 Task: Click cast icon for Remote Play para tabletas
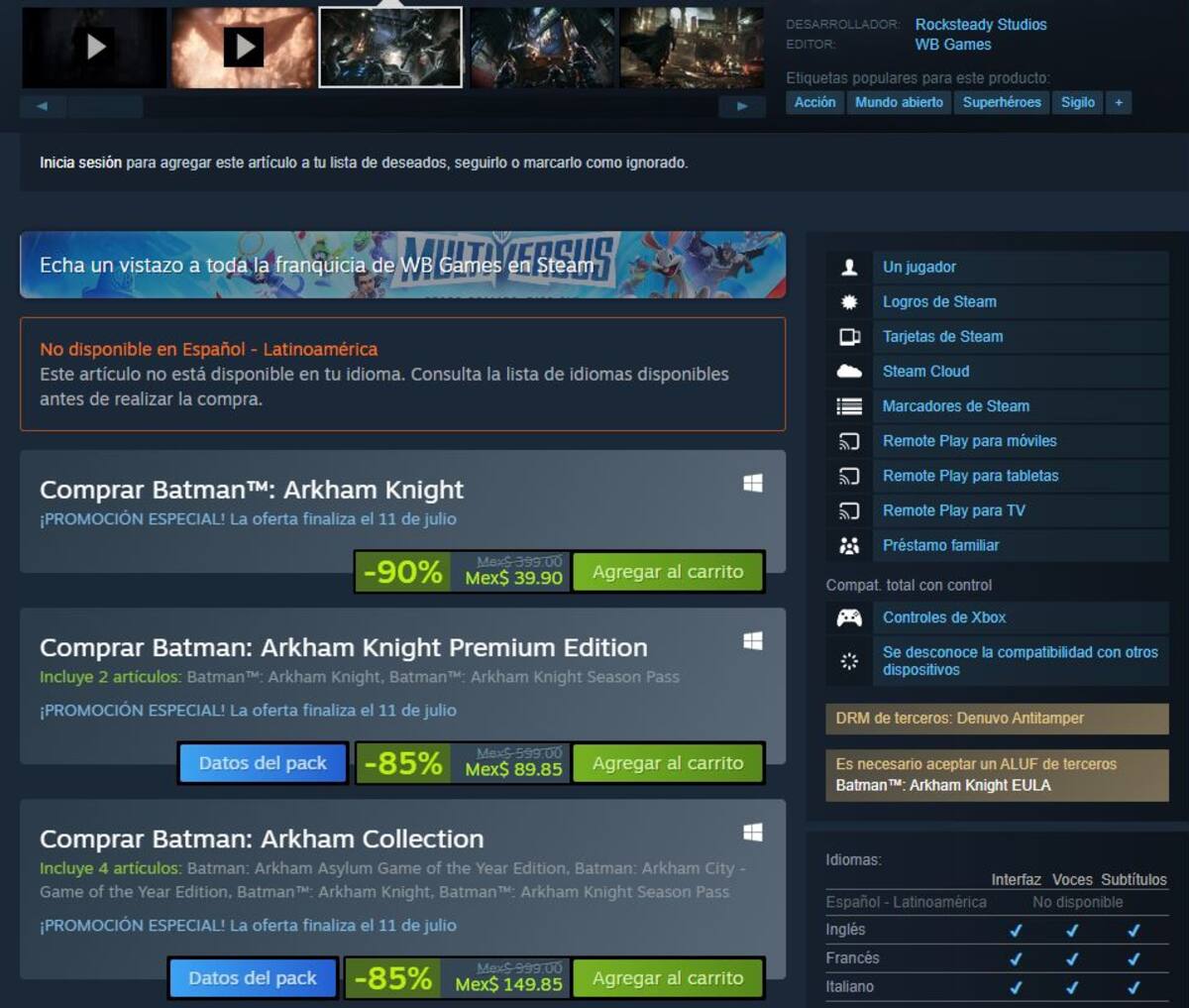point(849,476)
